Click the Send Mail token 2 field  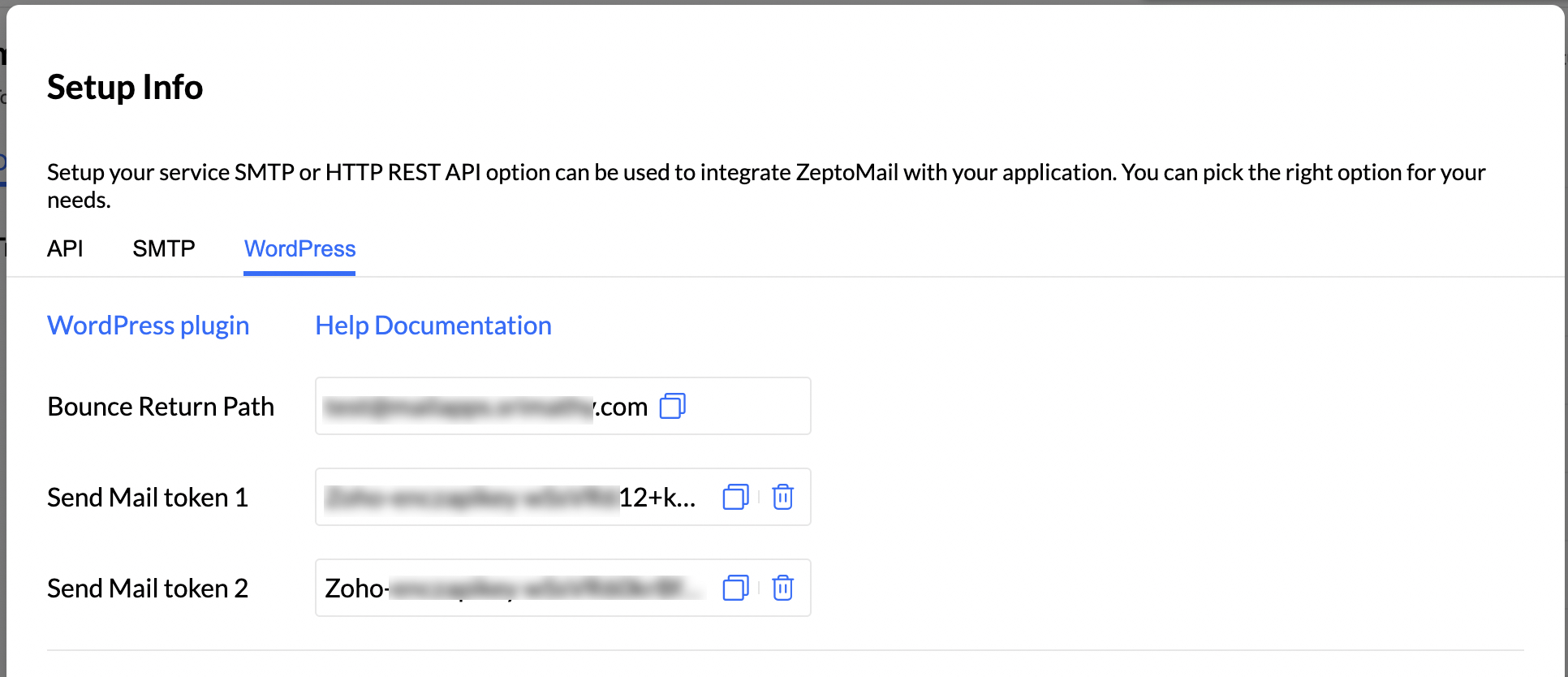pyautogui.click(x=511, y=588)
